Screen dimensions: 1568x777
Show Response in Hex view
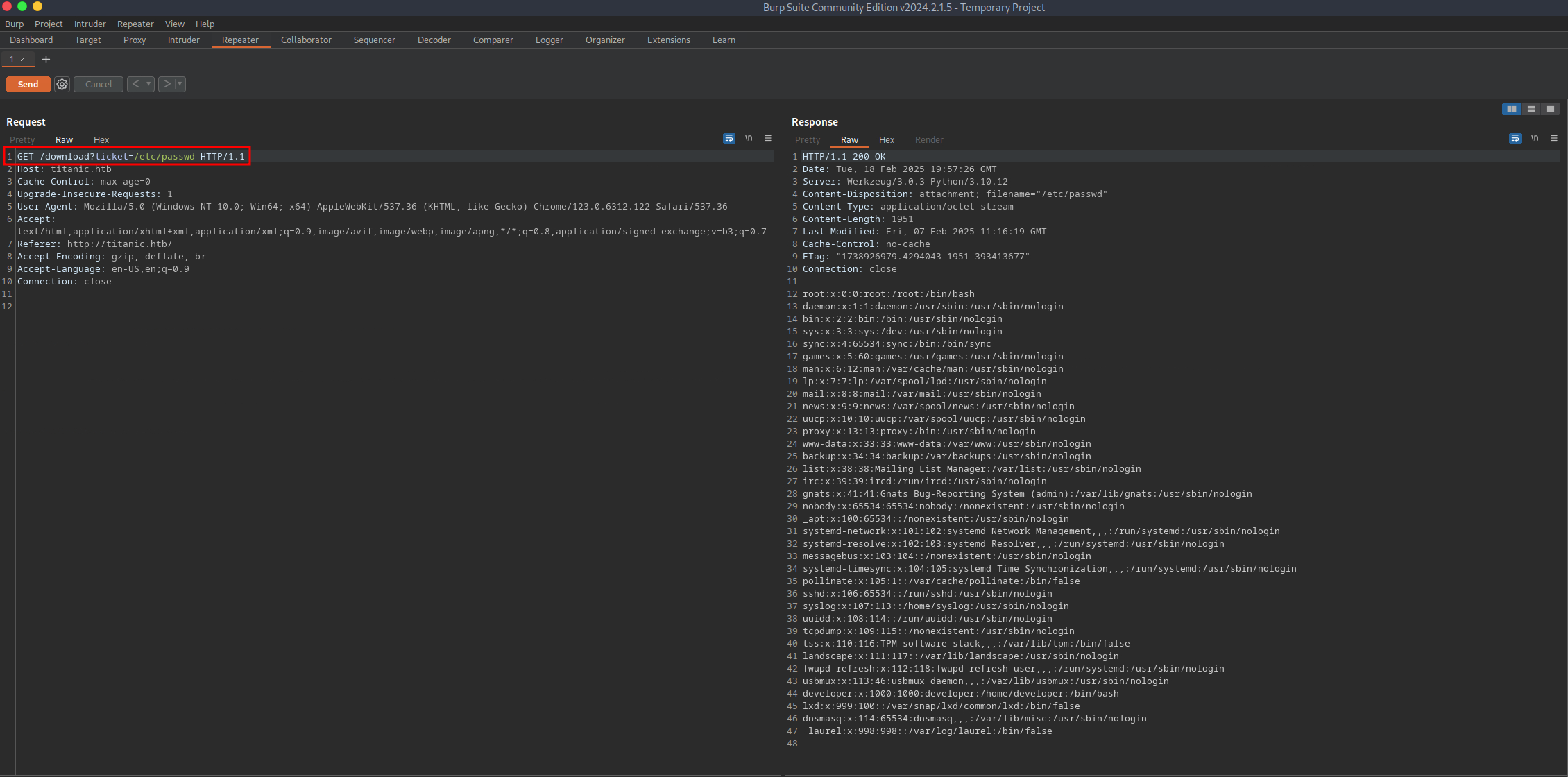click(x=887, y=139)
